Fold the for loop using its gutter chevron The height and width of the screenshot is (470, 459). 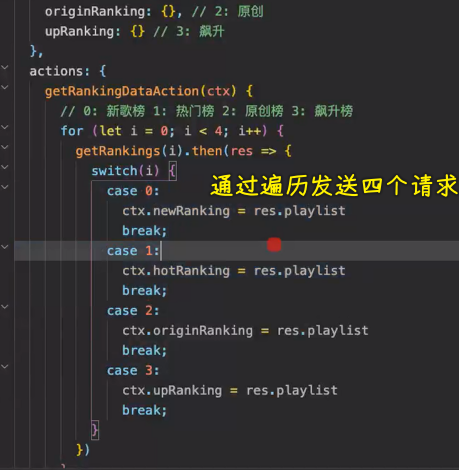point(5,127)
